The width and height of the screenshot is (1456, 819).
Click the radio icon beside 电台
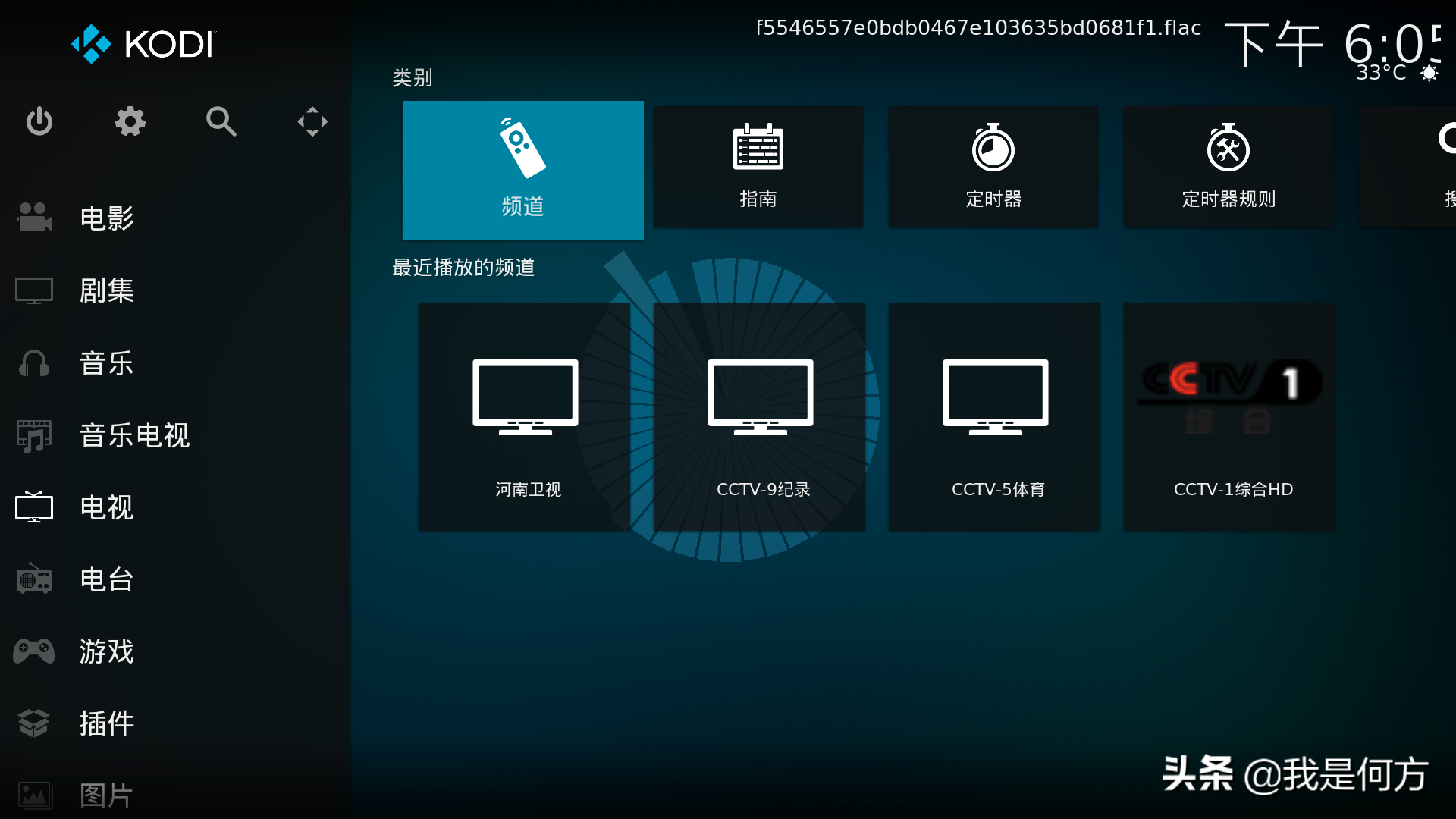[x=34, y=579]
